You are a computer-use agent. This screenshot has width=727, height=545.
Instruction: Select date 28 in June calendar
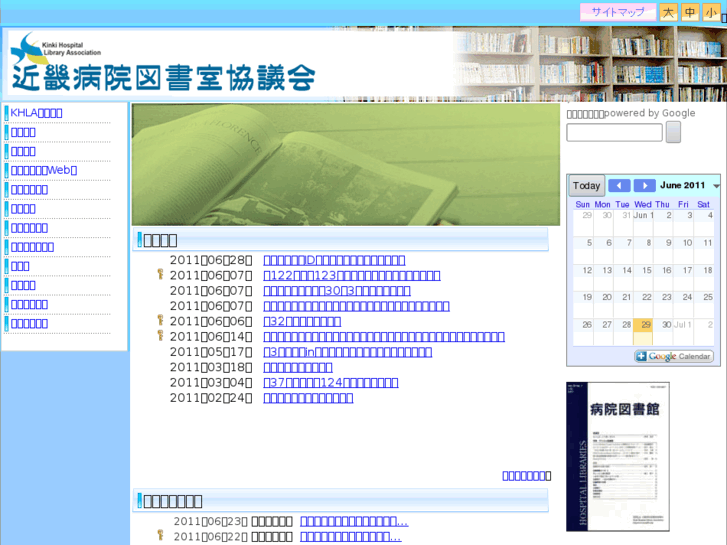[626, 325]
